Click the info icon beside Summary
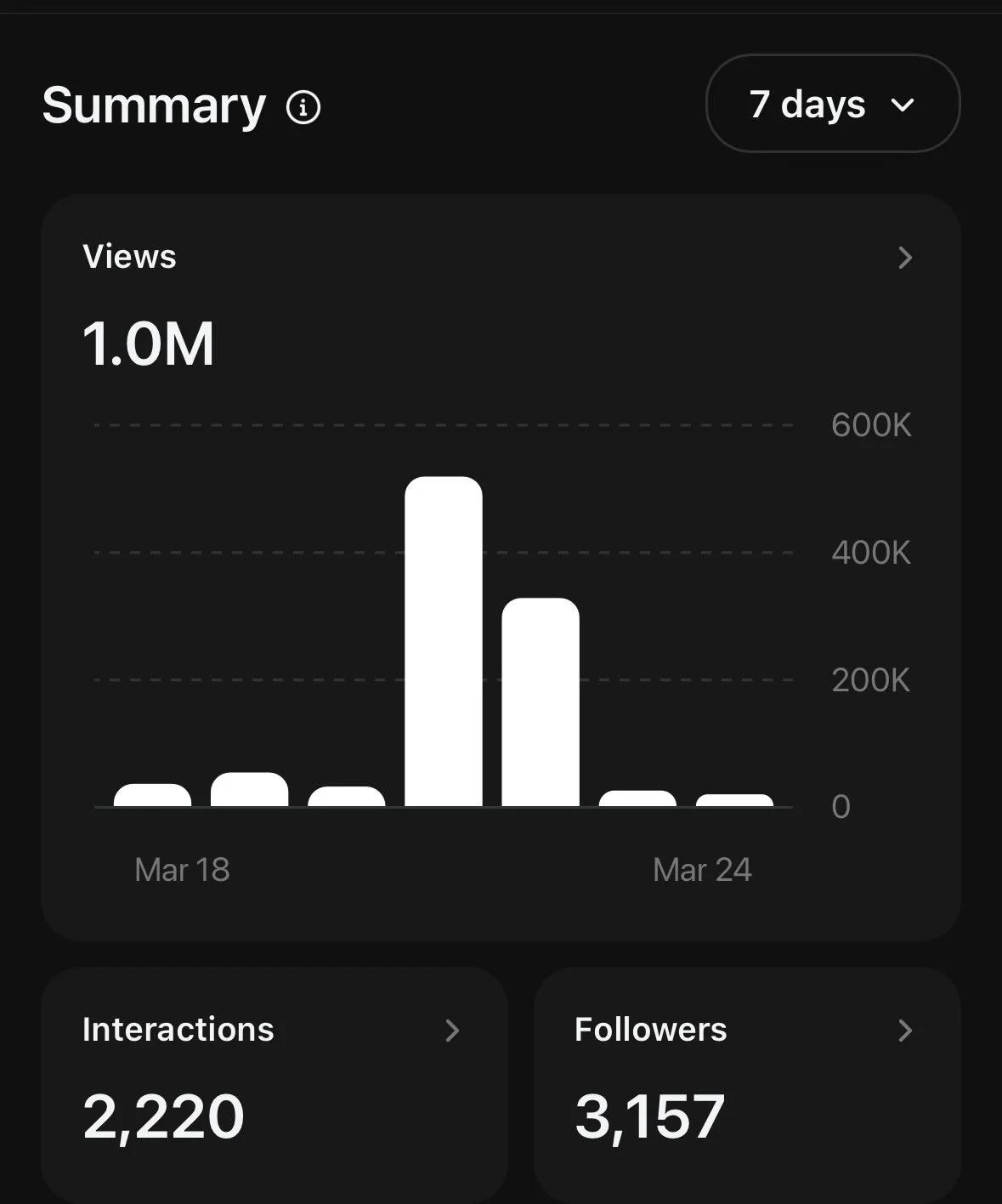 click(303, 108)
